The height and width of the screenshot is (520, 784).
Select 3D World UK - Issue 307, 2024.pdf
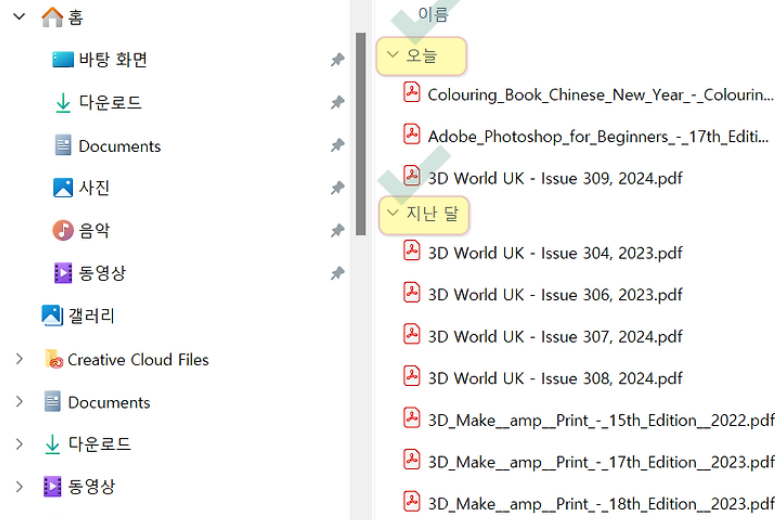pos(555,337)
